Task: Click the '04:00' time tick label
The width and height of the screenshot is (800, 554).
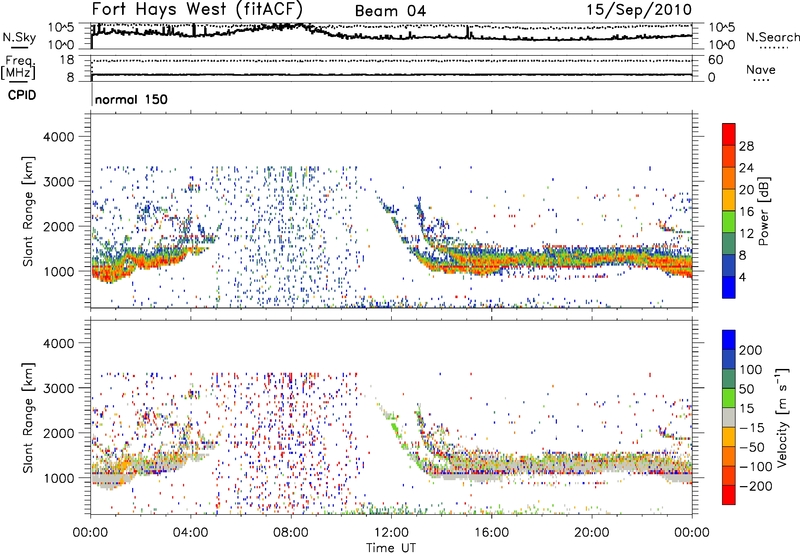Action: [191, 533]
